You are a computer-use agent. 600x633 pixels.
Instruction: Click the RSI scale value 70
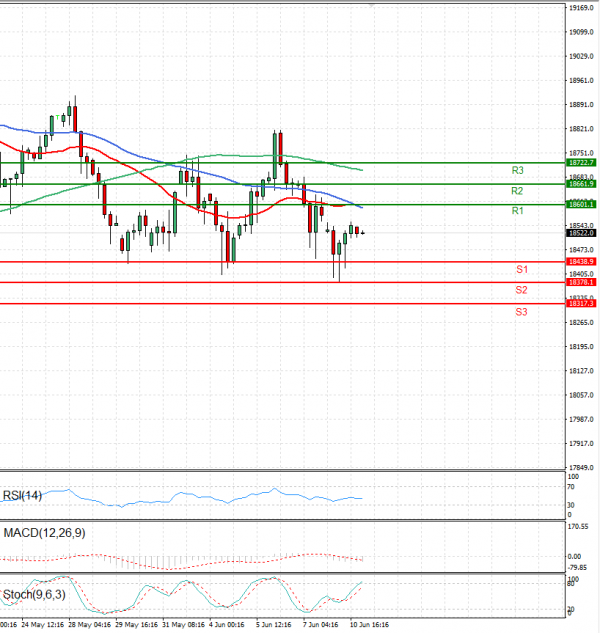coord(571,487)
